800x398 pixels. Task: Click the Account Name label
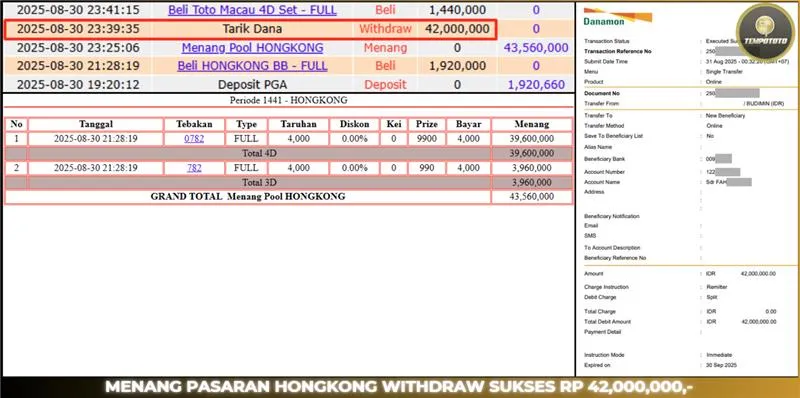point(602,182)
